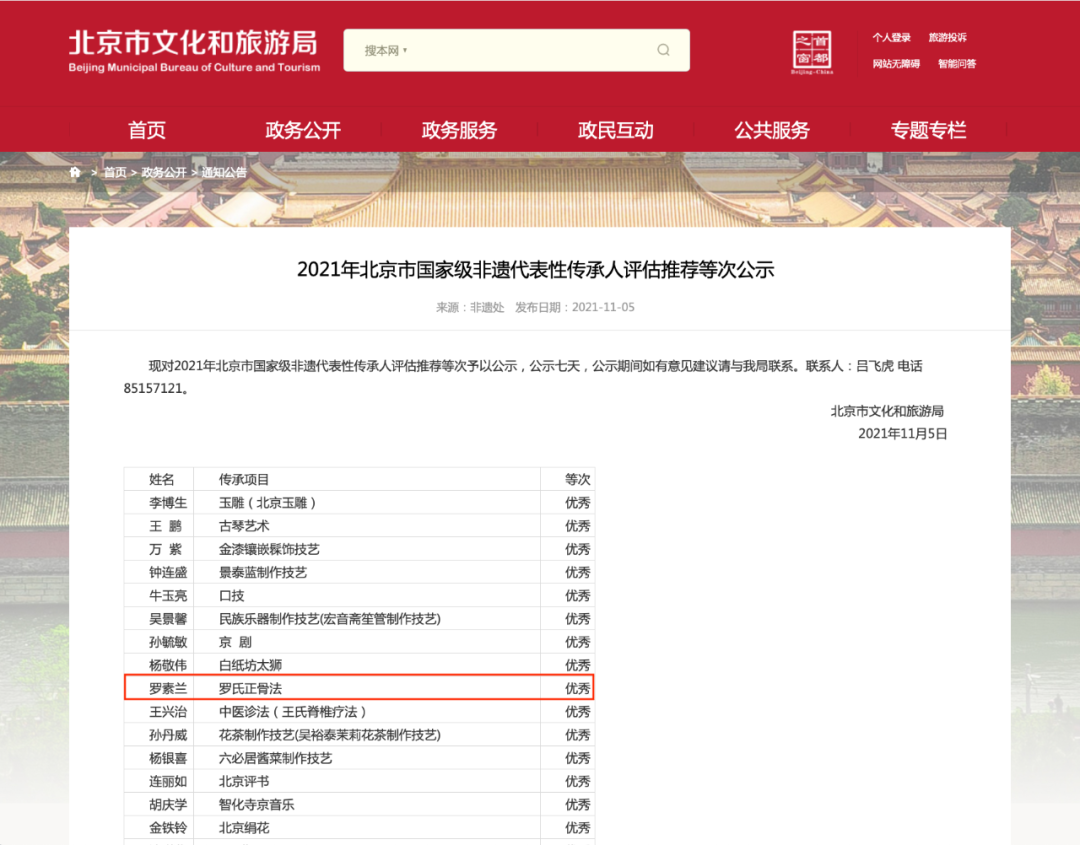Click the home icon in the breadcrumb

pos(74,172)
